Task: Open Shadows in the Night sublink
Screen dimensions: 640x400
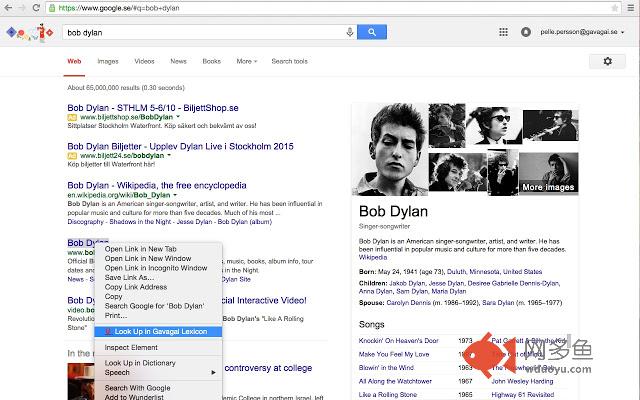Action: tap(140, 222)
